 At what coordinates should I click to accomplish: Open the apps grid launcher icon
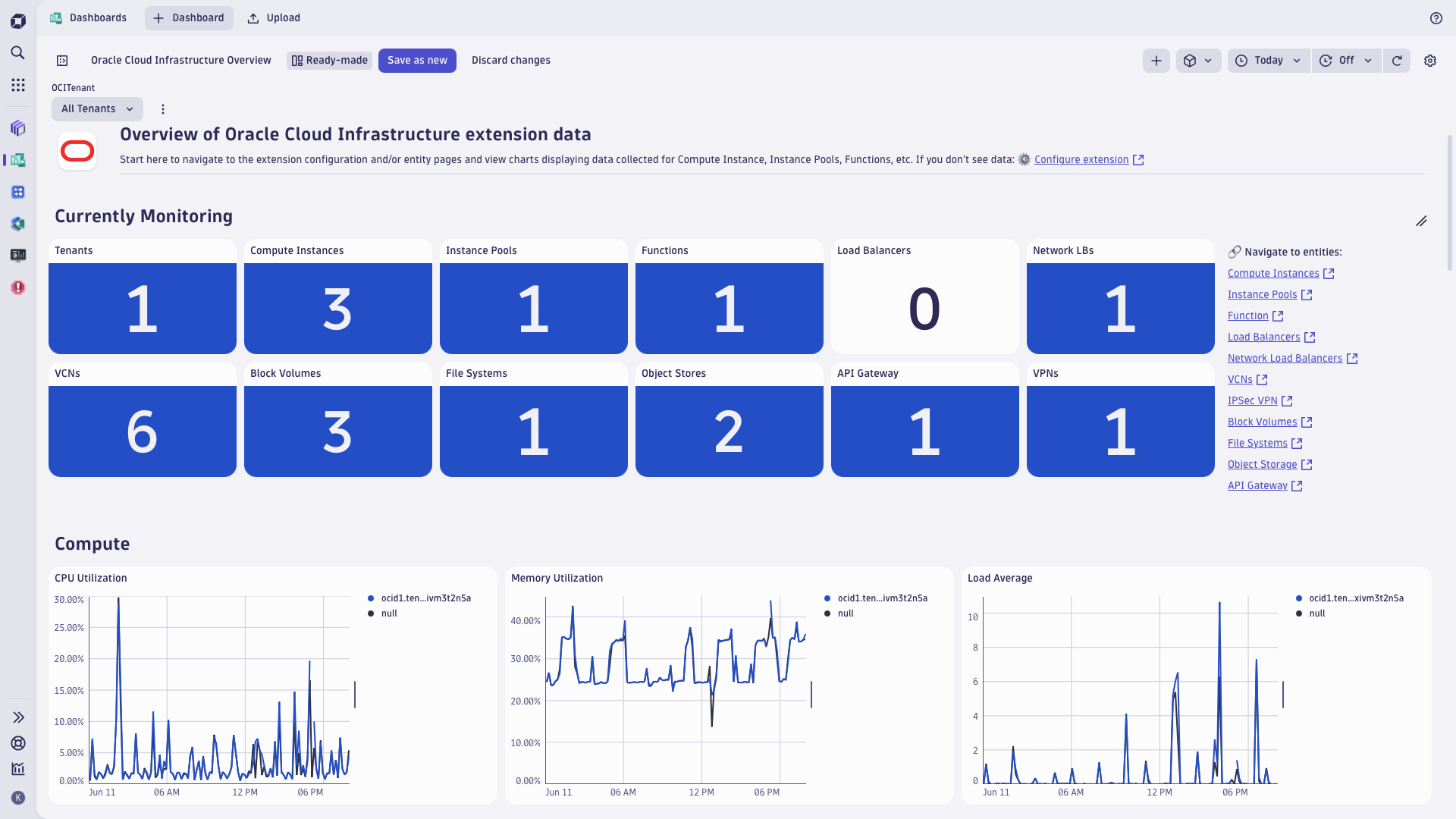tap(18, 85)
